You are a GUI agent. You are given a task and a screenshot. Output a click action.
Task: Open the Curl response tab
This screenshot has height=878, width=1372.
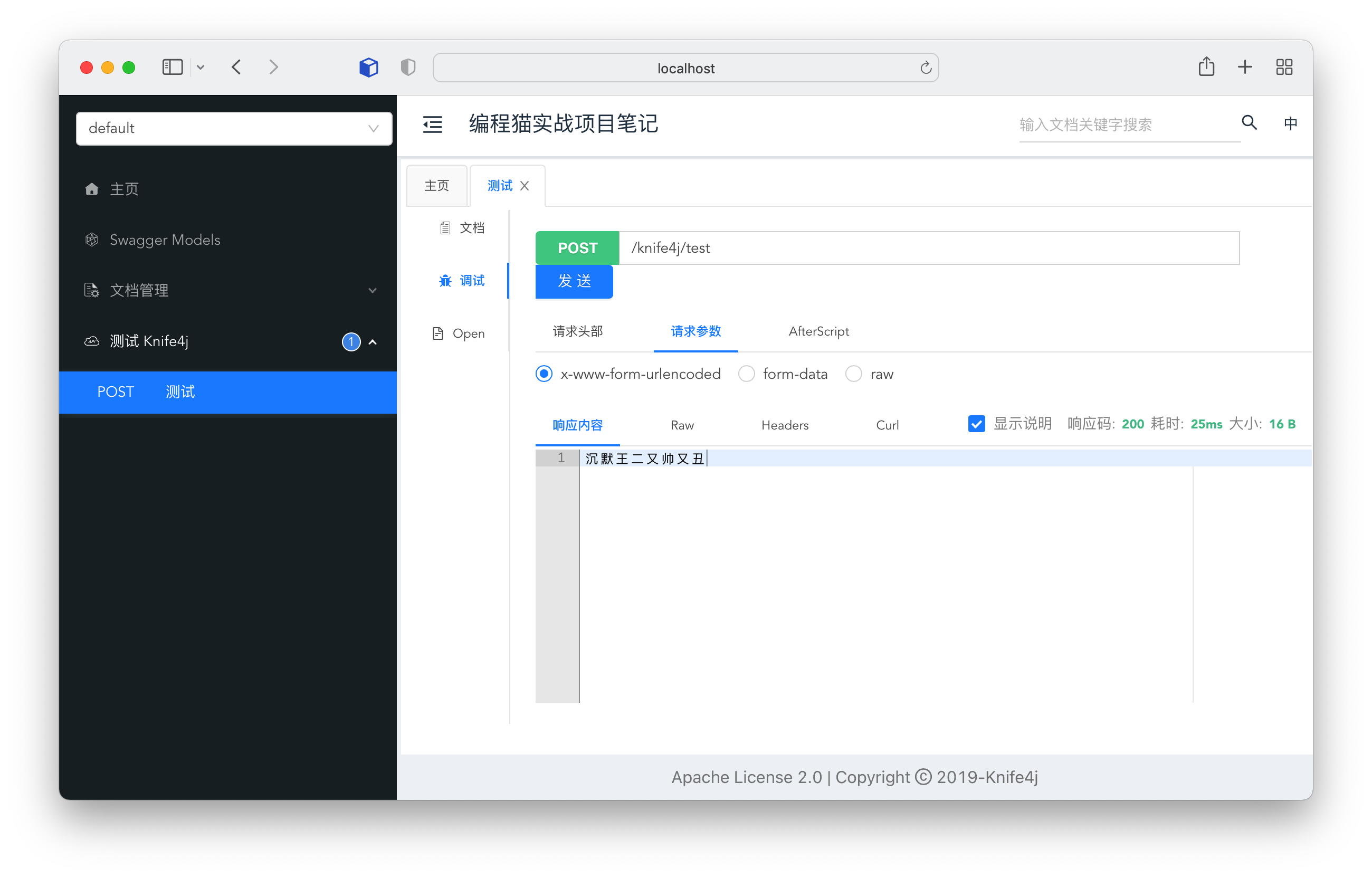[x=887, y=425]
